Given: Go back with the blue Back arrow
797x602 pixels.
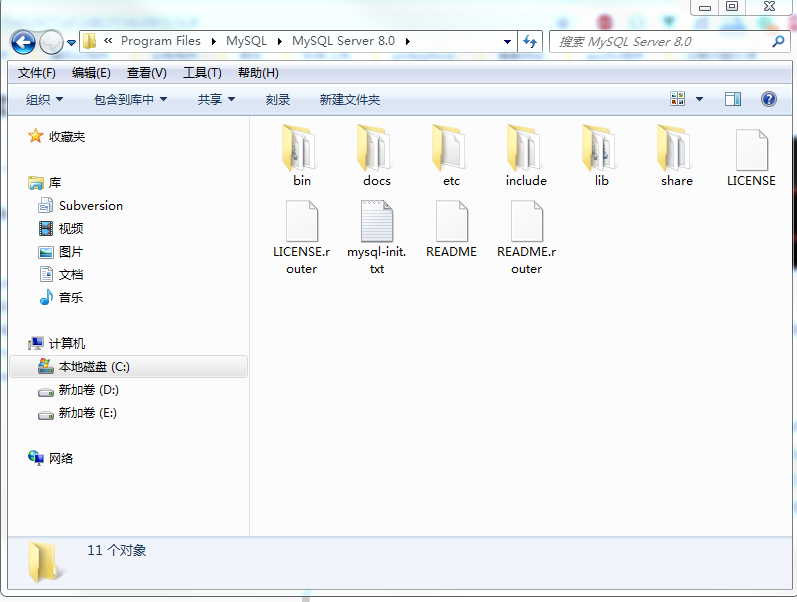Looking at the screenshot, I should click(x=23, y=42).
